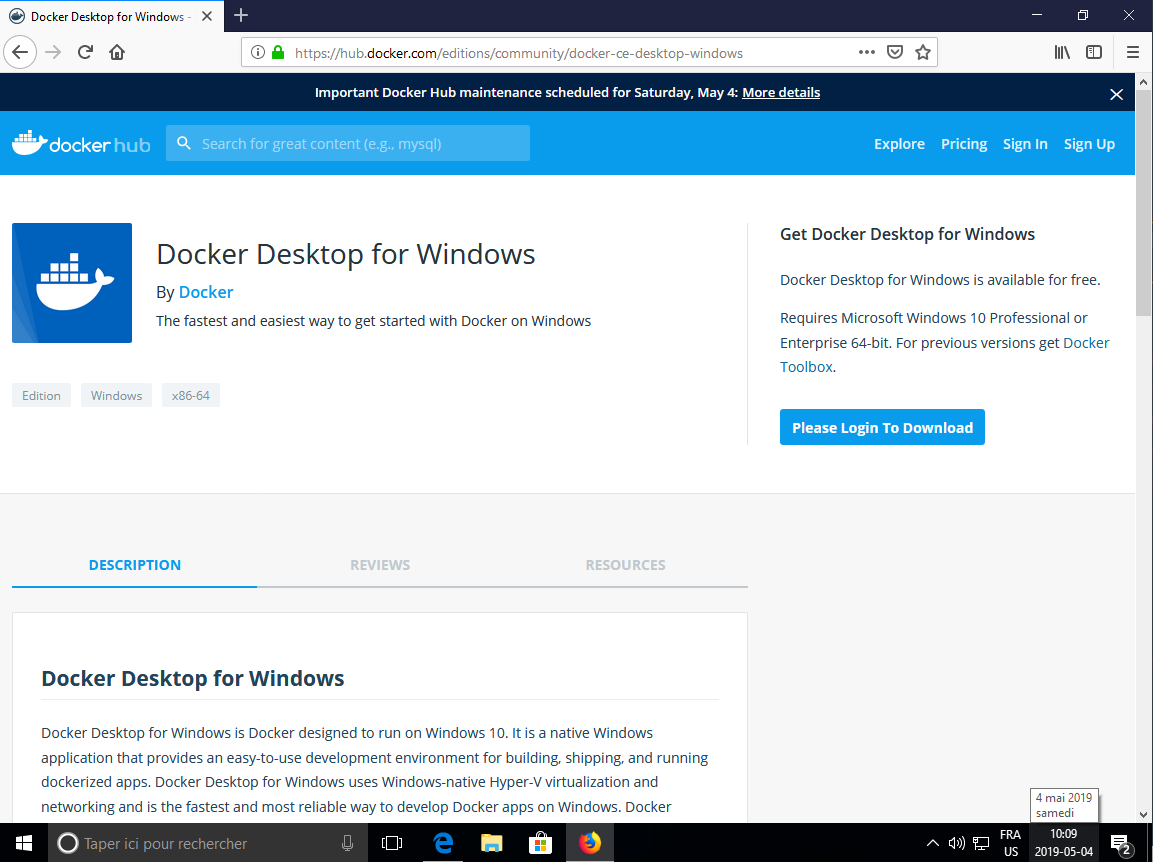Open the Firefox library icon
This screenshot has height=862, width=1153.
(x=1062, y=52)
